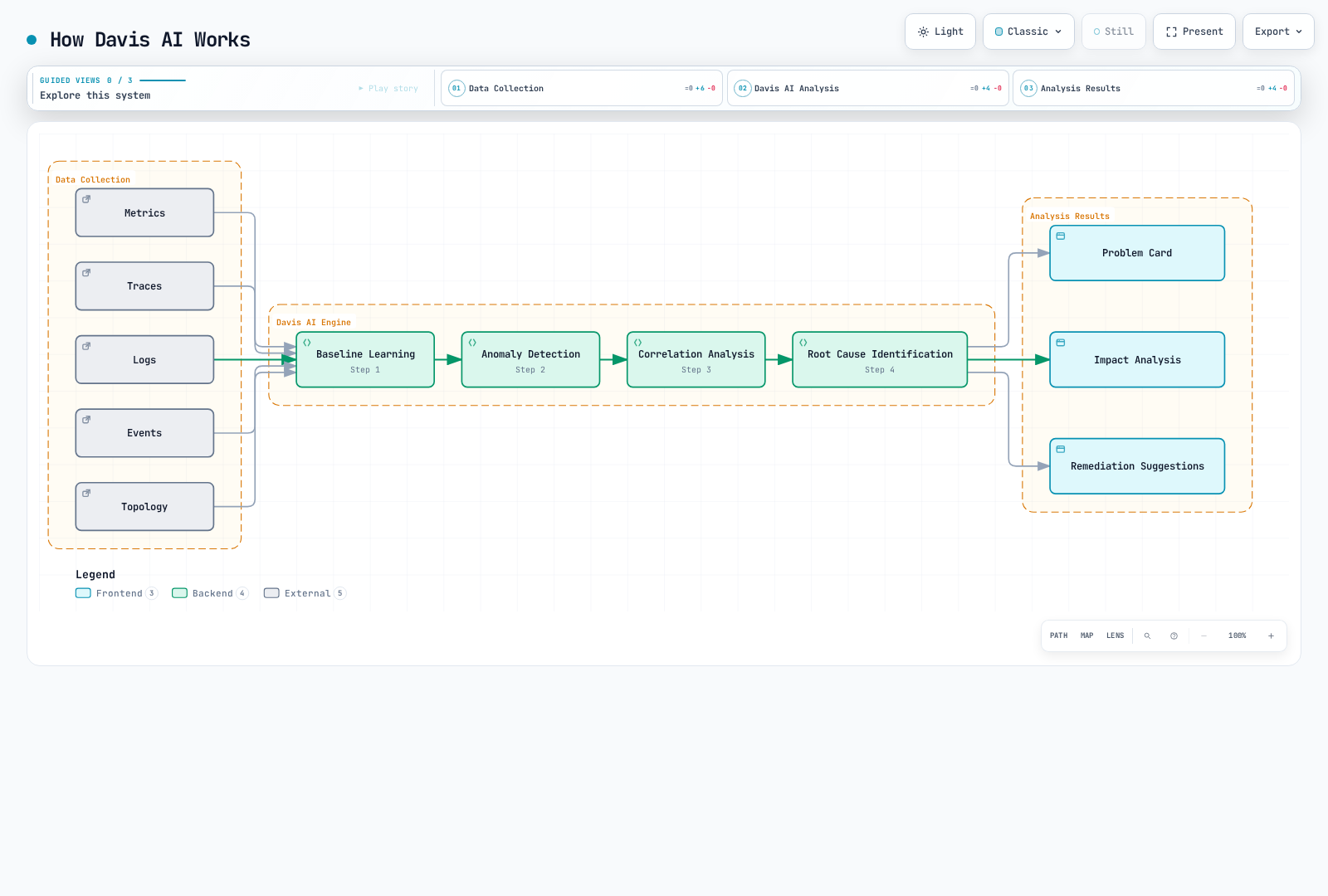Toggle the Light theme button

pos(940,32)
